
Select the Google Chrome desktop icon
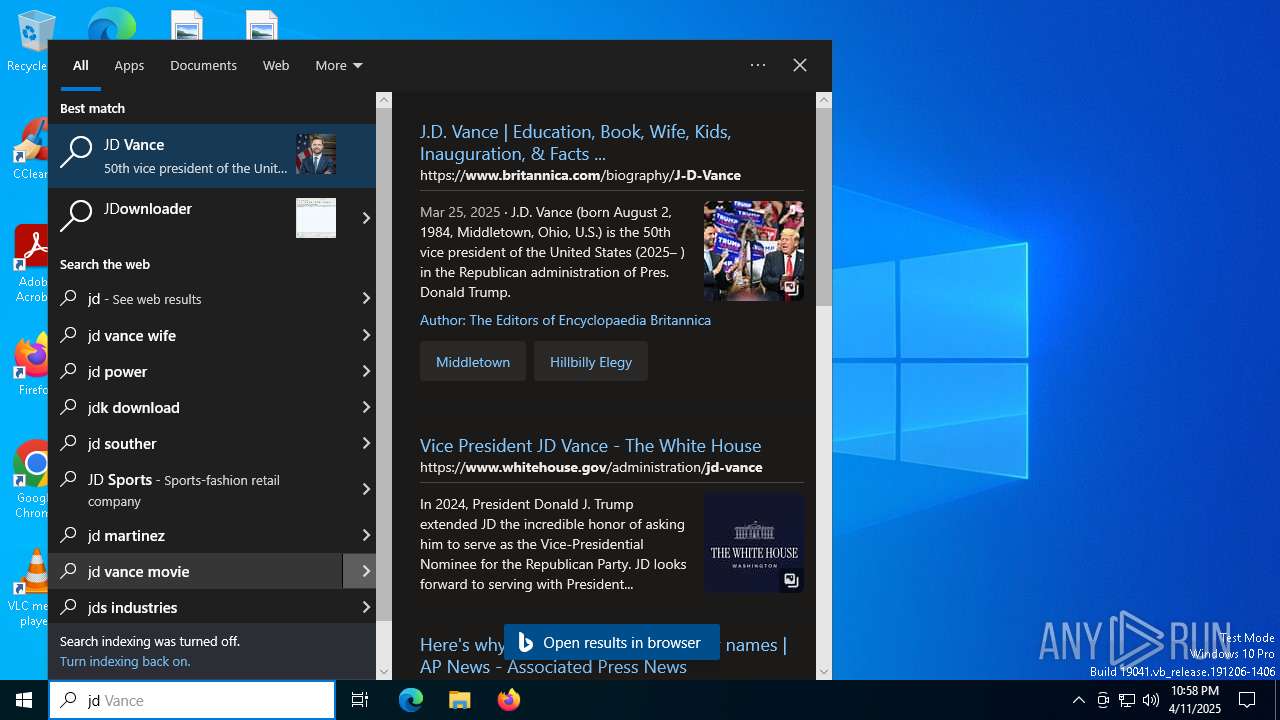[33, 480]
